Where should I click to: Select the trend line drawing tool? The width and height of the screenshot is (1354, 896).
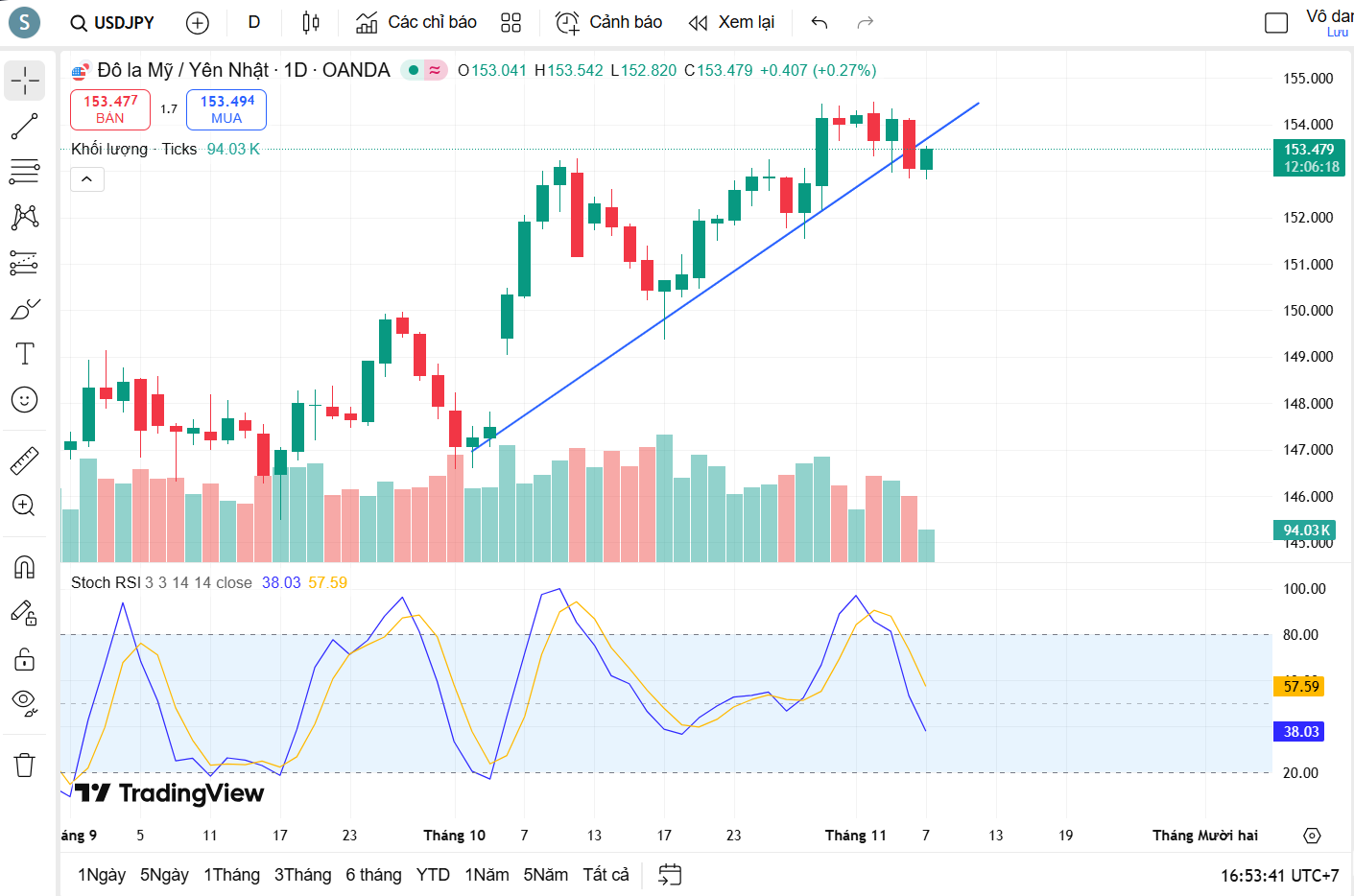click(x=24, y=126)
